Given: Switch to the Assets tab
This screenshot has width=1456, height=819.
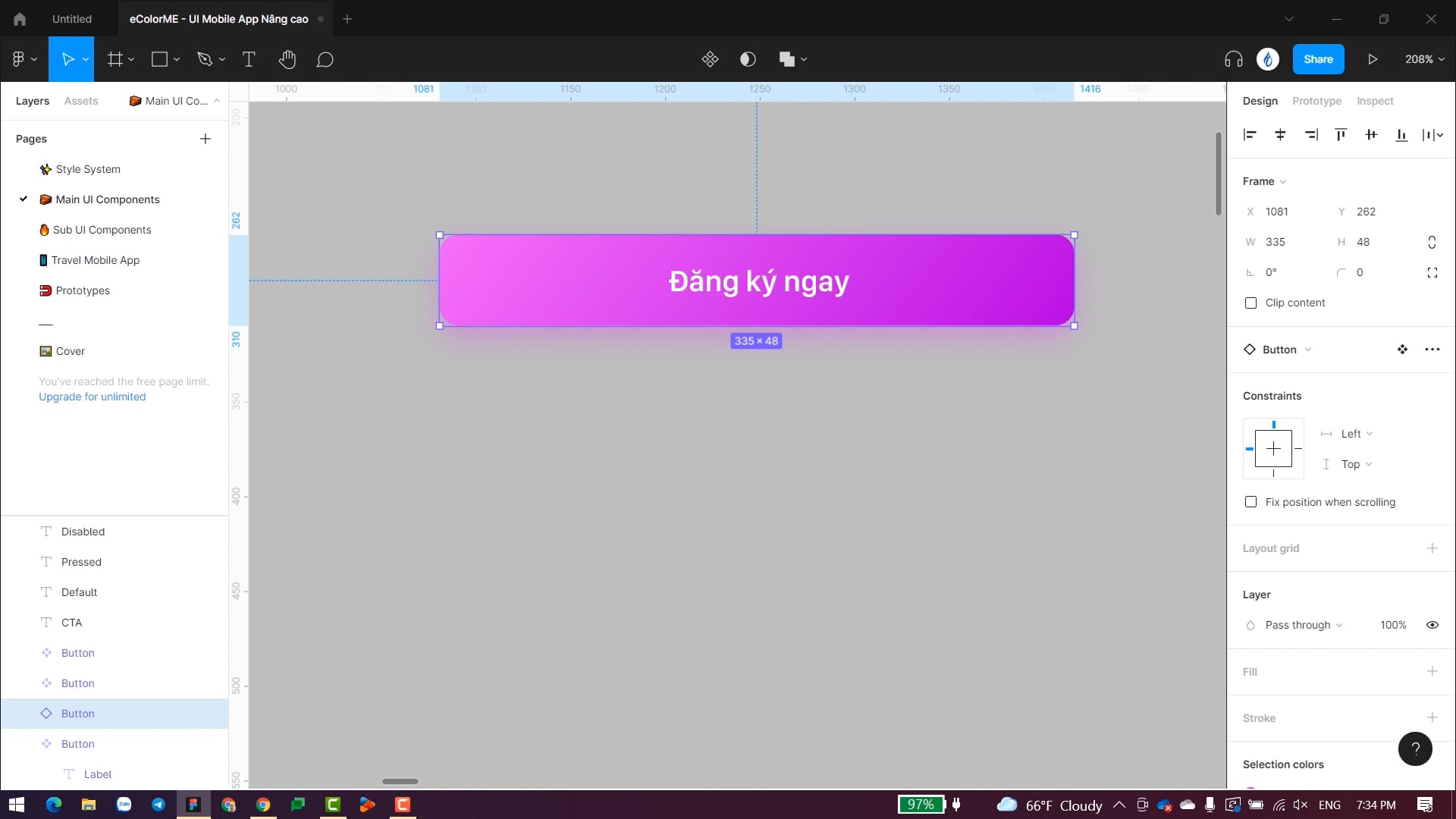Looking at the screenshot, I should click(80, 101).
